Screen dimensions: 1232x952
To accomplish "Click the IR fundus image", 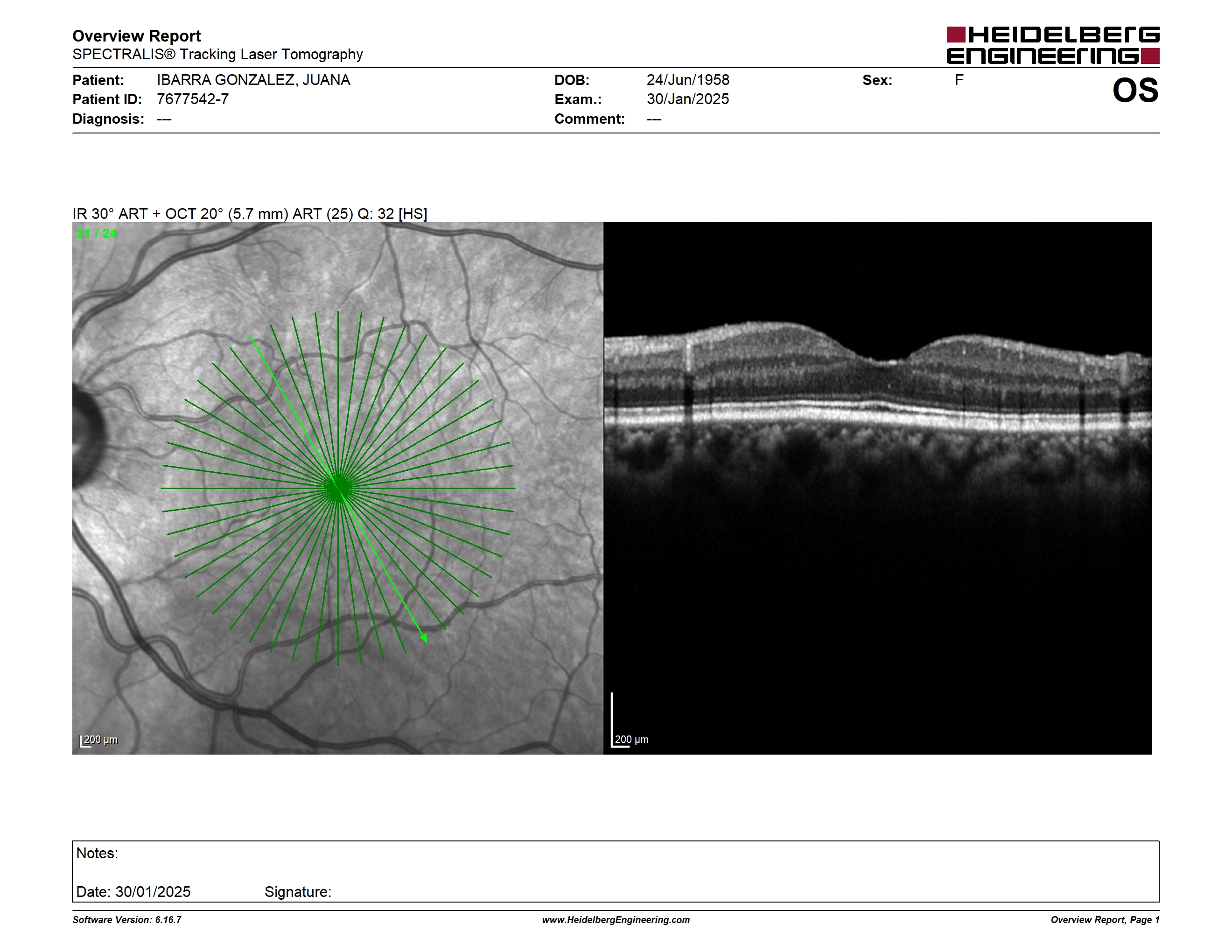I will click(x=337, y=488).
